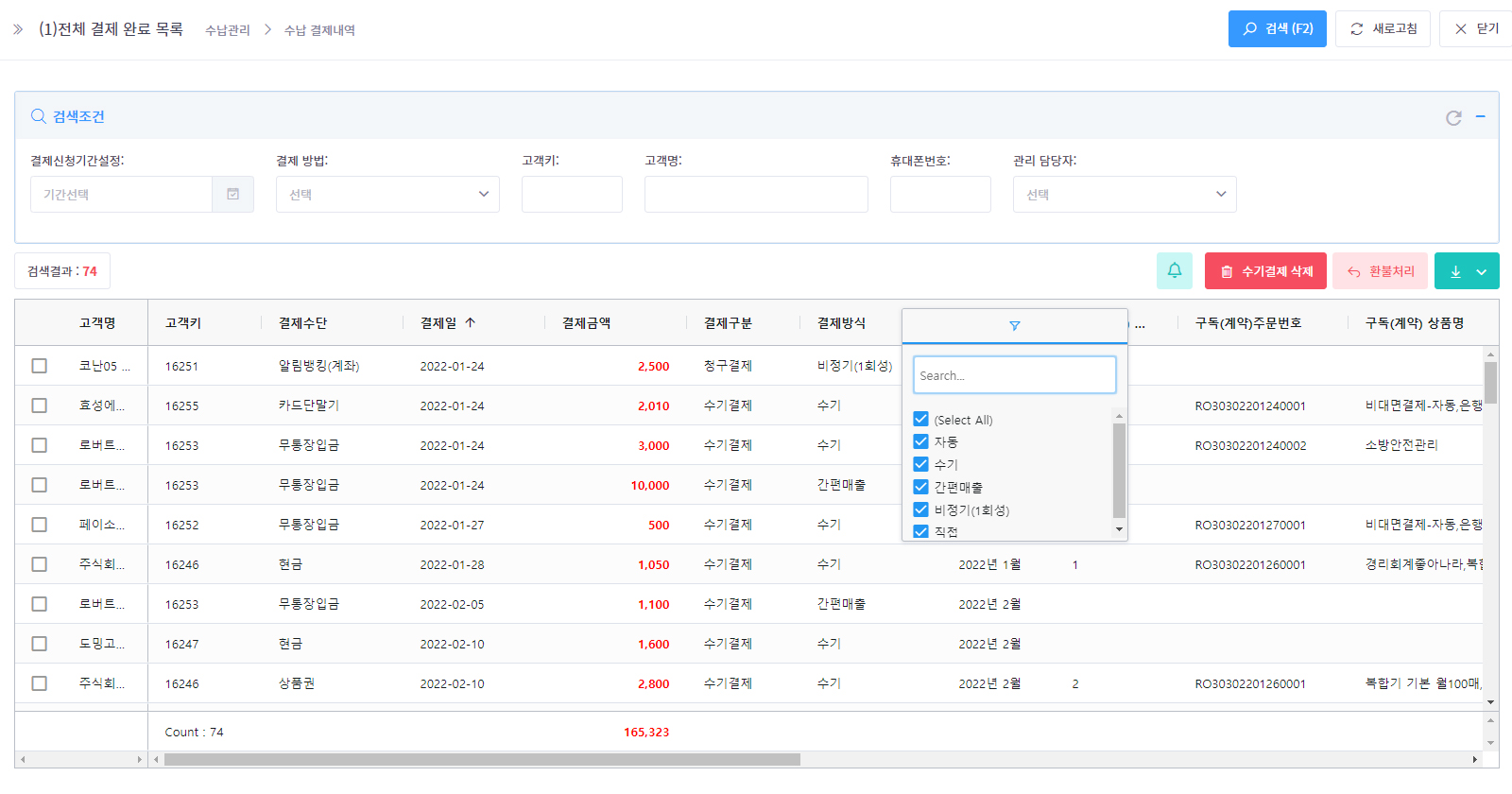
Task: Click the 검색 (F2) search button
Action: 1277,29
